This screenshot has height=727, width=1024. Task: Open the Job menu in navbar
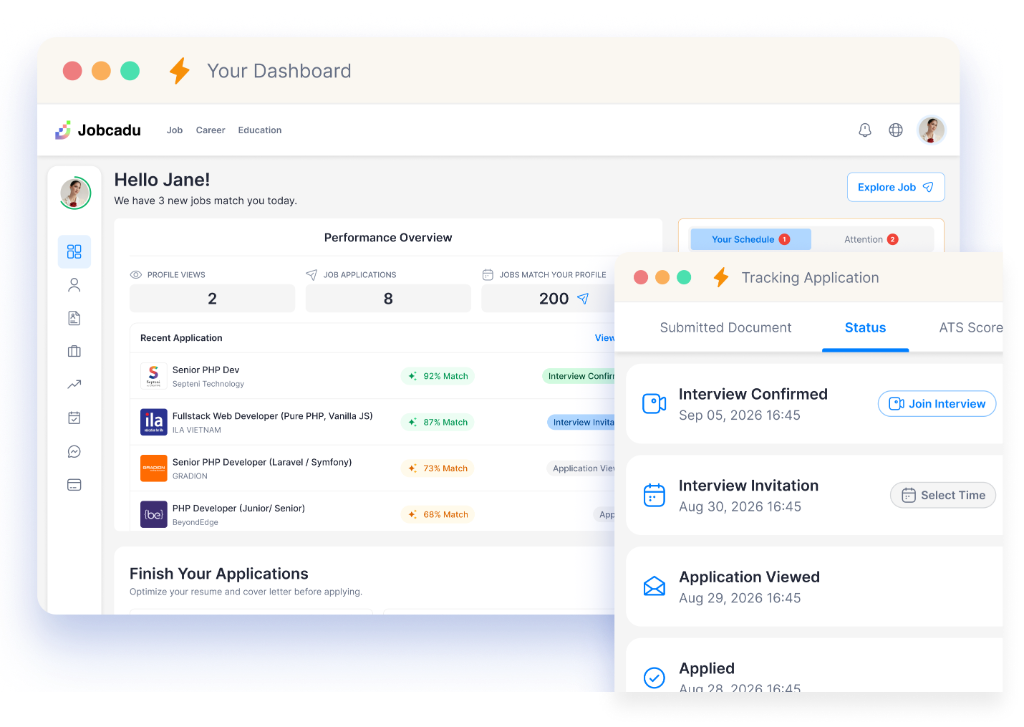174,130
